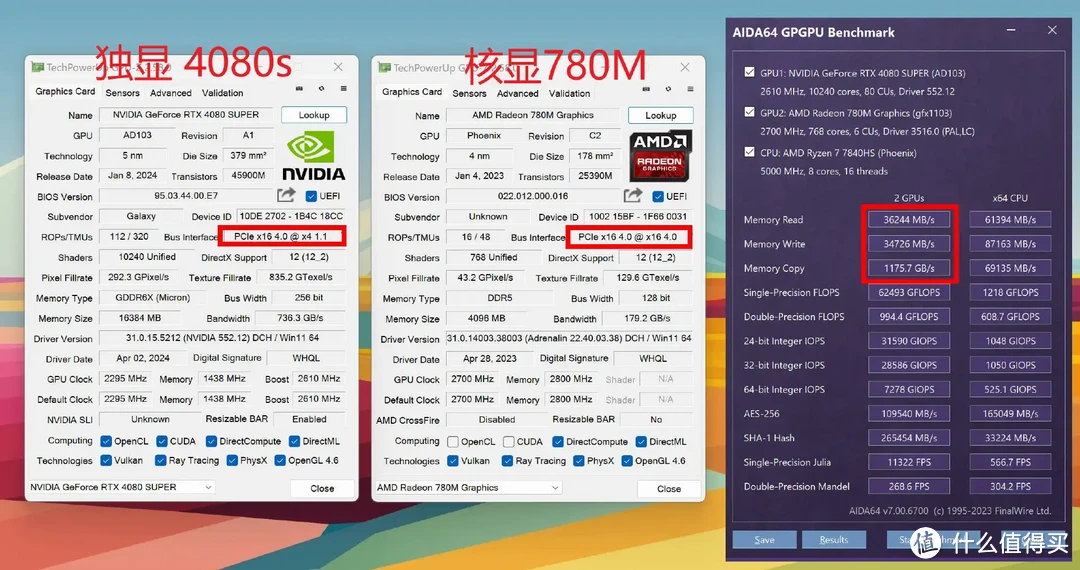Screen dimensions: 1080x570
Task: Click the BIOS Version 022.012.000.016 field
Action: click(533, 196)
